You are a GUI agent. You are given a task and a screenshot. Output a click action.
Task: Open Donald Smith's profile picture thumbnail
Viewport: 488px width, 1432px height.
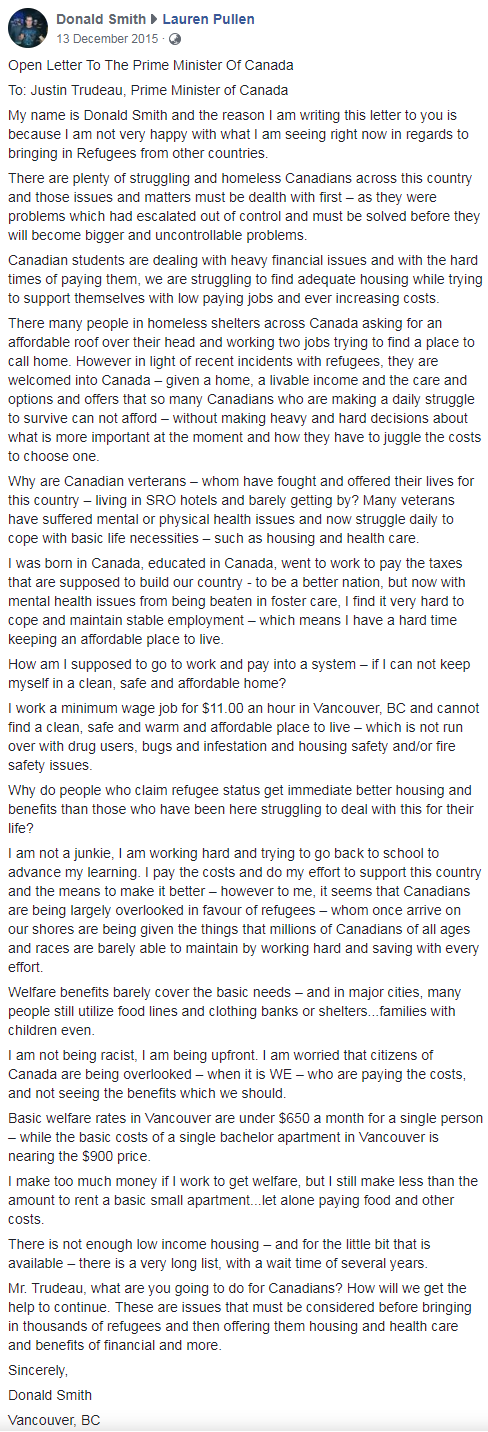tap(27, 29)
